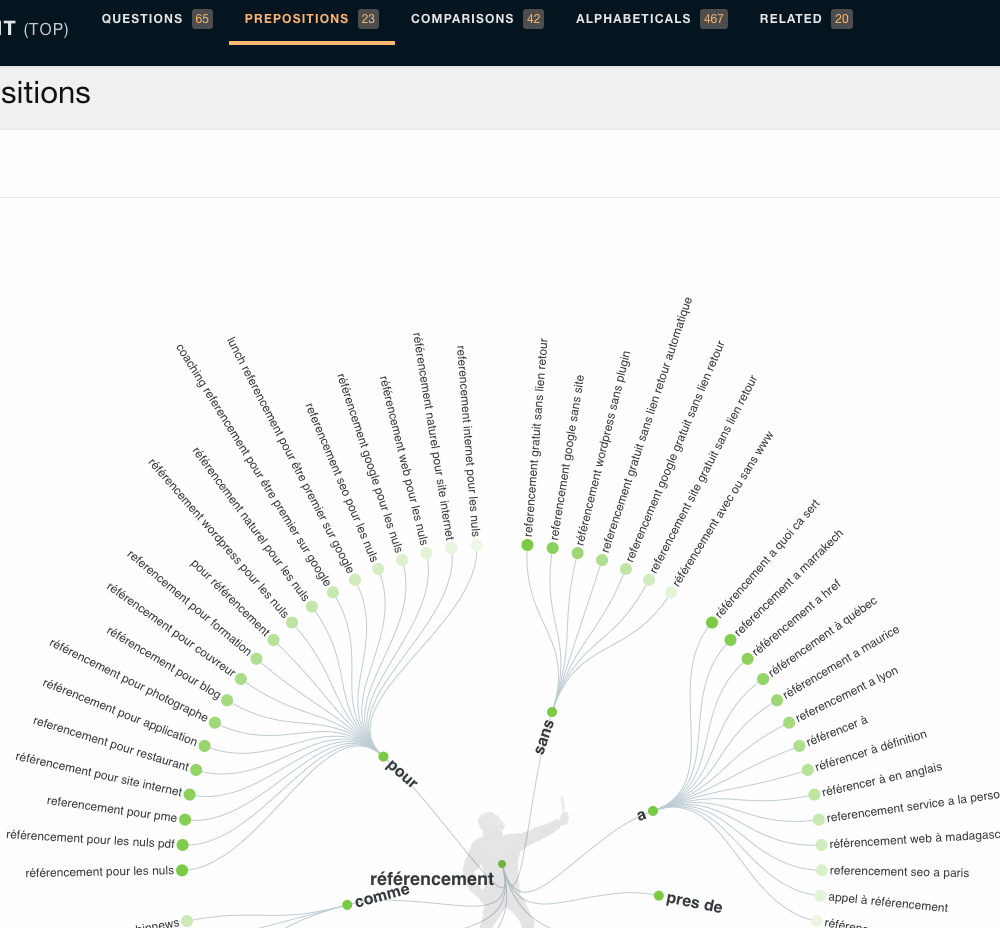This screenshot has width=1000, height=928.
Task: Click dot for 'référencement a quoi ca sert'
Action: (x=712, y=622)
